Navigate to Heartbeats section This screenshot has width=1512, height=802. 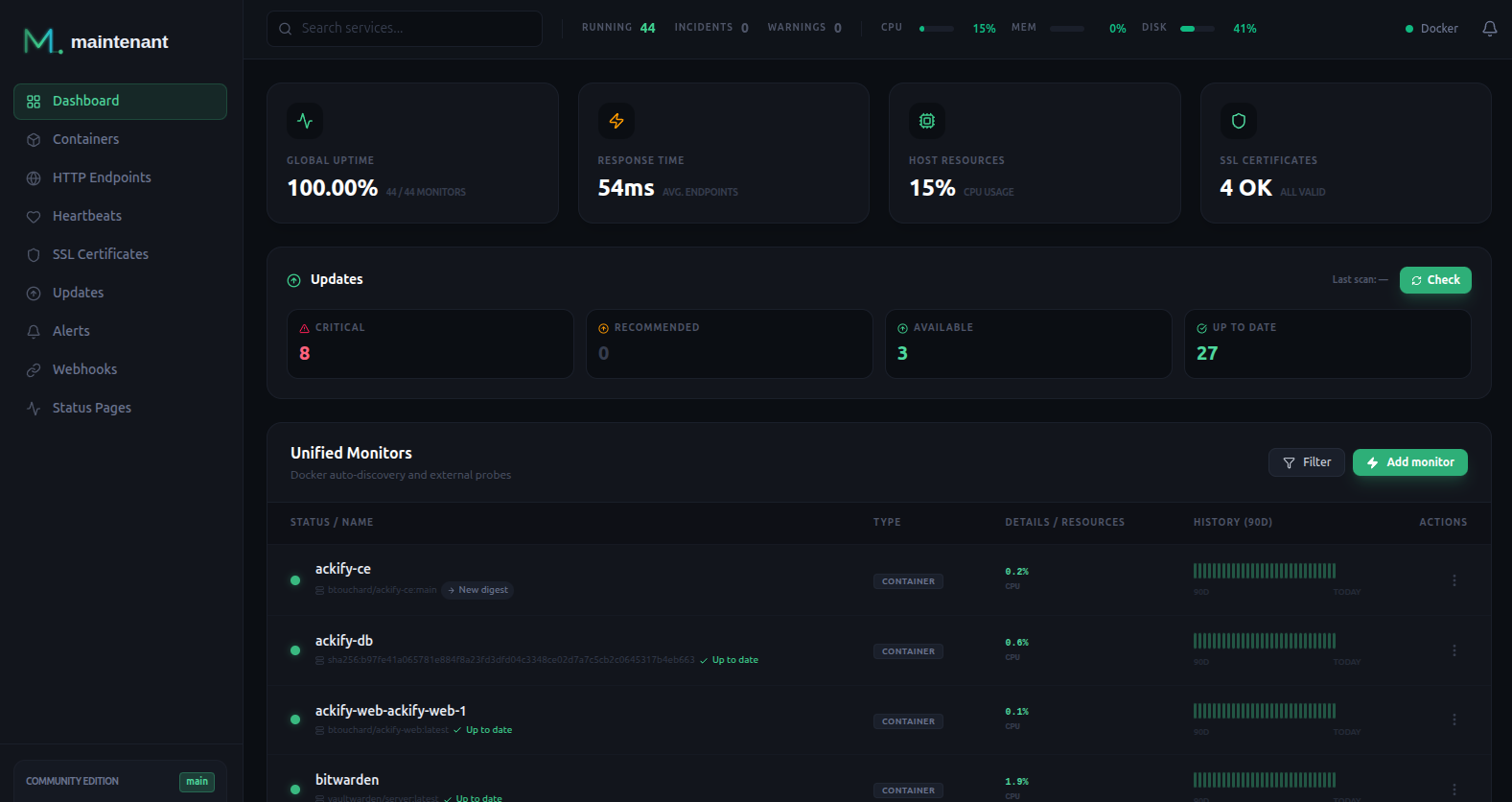[86, 216]
